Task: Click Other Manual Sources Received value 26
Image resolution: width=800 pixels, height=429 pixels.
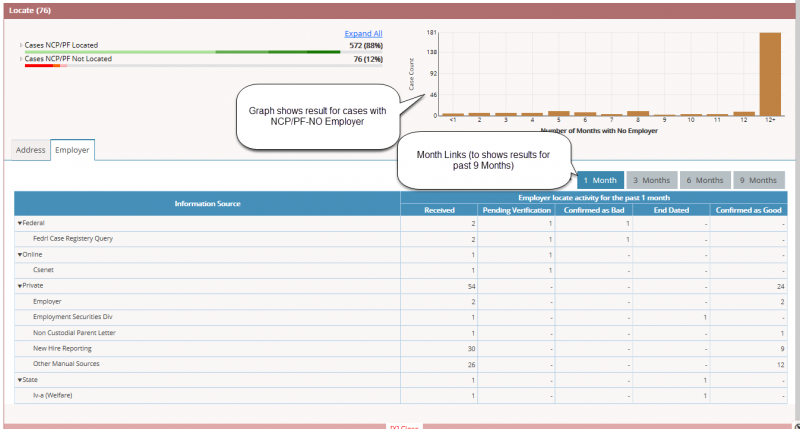Action: click(x=471, y=365)
